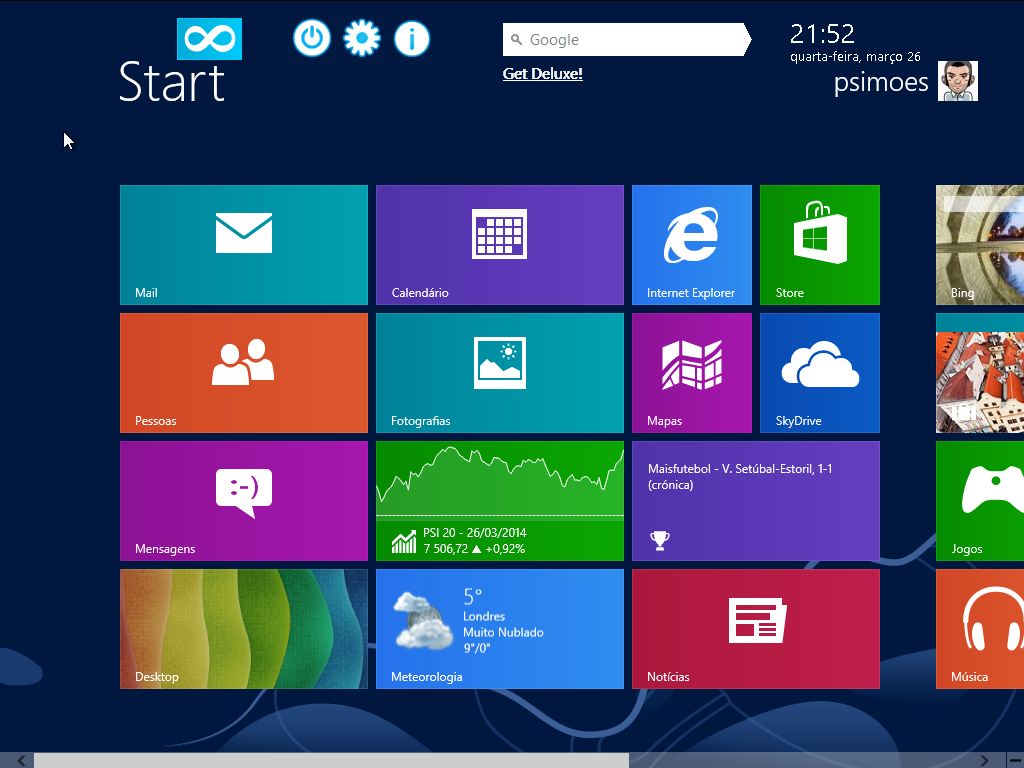Screen dimensions: 1024x768
Task: Open the Fotografias tile
Action: pyautogui.click(x=500, y=373)
